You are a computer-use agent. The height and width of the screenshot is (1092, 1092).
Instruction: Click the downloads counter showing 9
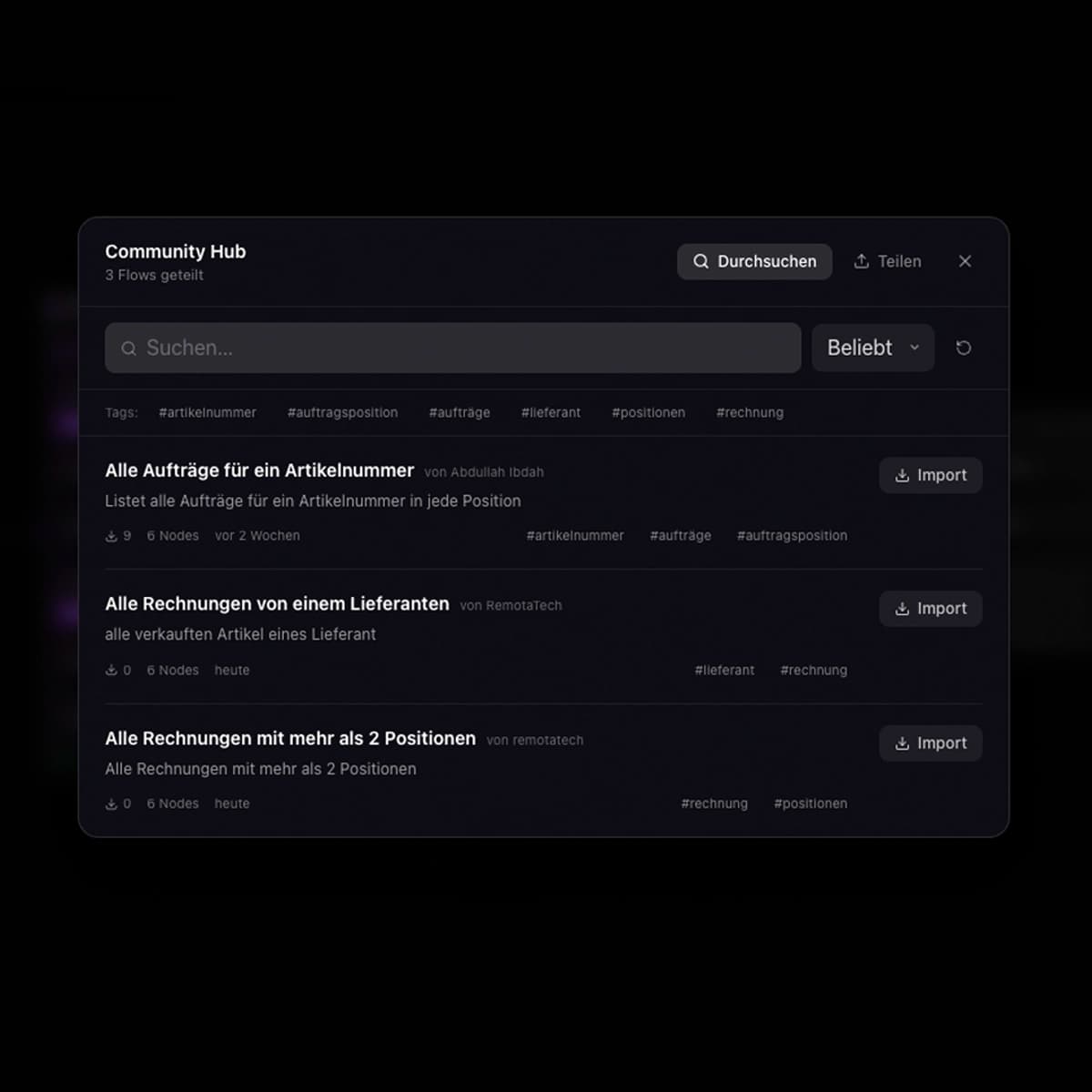(x=120, y=536)
